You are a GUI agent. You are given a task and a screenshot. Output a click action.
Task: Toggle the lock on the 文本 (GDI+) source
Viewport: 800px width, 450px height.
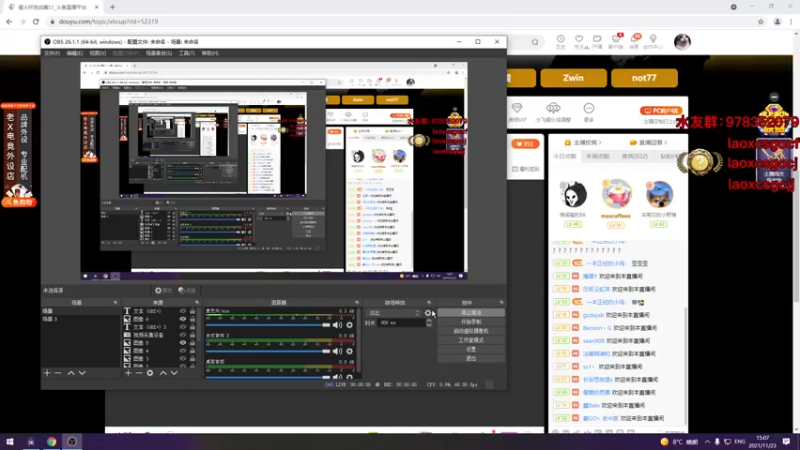(192, 311)
